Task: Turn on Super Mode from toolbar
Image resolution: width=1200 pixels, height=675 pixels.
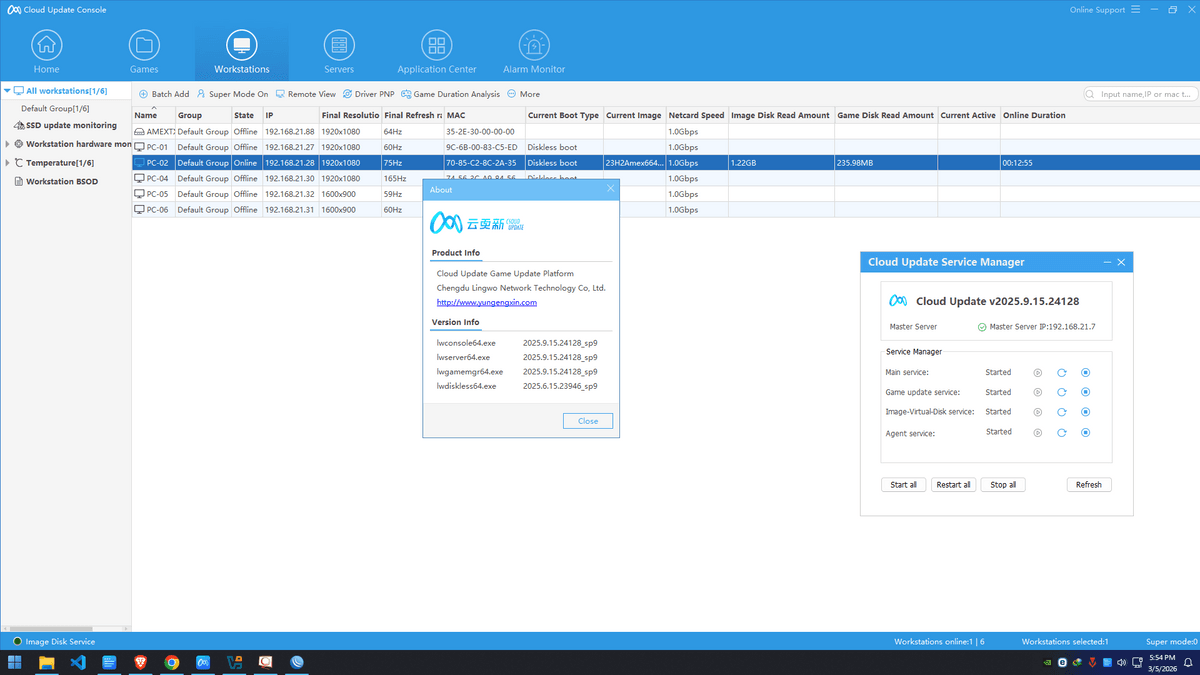Action: tap(201, 94)
